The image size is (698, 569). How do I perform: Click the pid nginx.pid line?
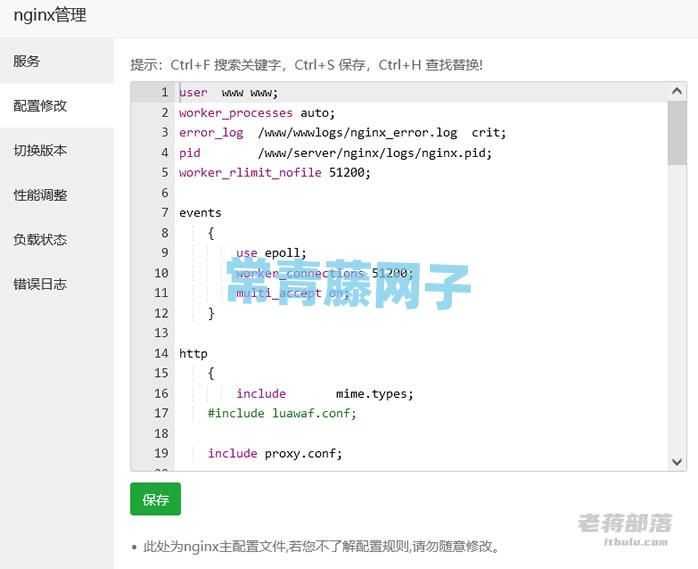(x=335, y=153)
